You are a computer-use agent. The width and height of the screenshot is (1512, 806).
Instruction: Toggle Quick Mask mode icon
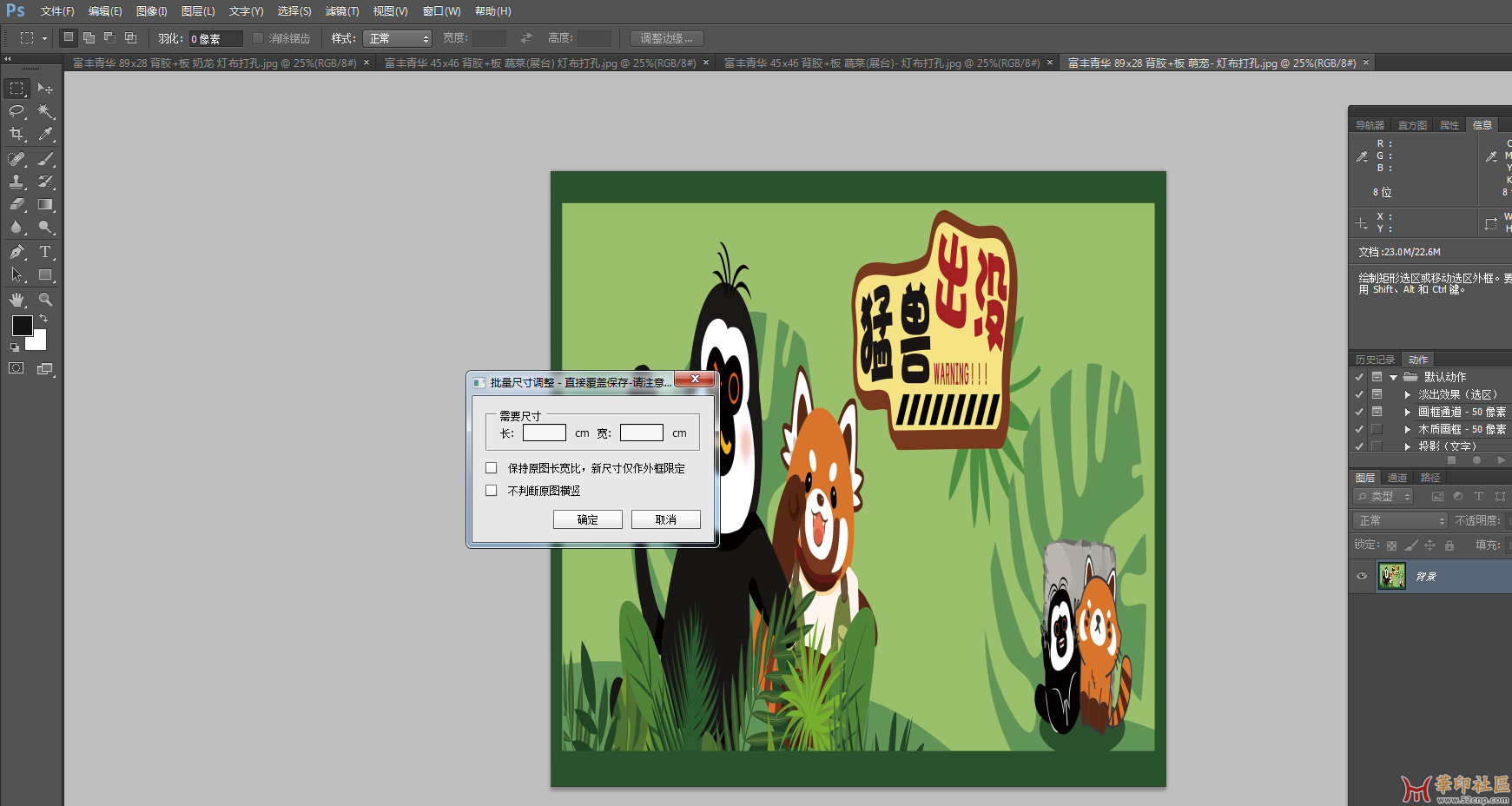[17, 368]
